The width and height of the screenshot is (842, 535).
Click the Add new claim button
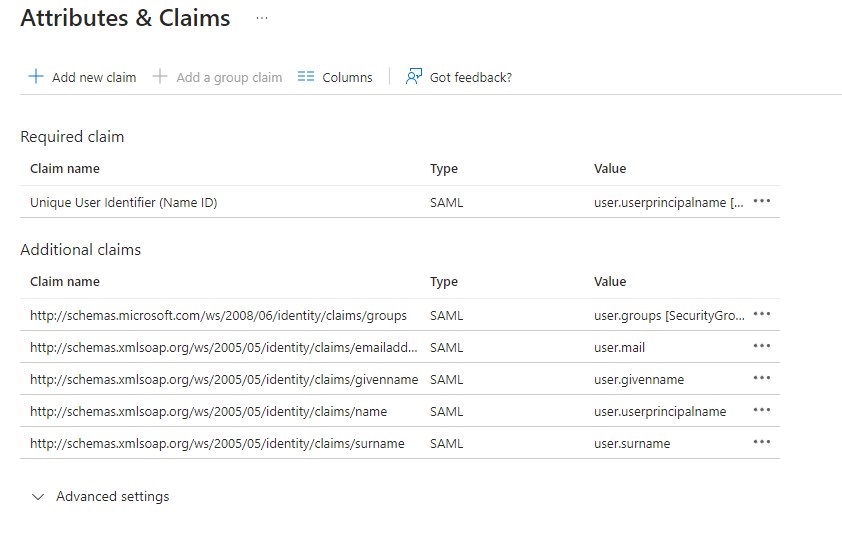pyautogui.click(x=93, y=77)
